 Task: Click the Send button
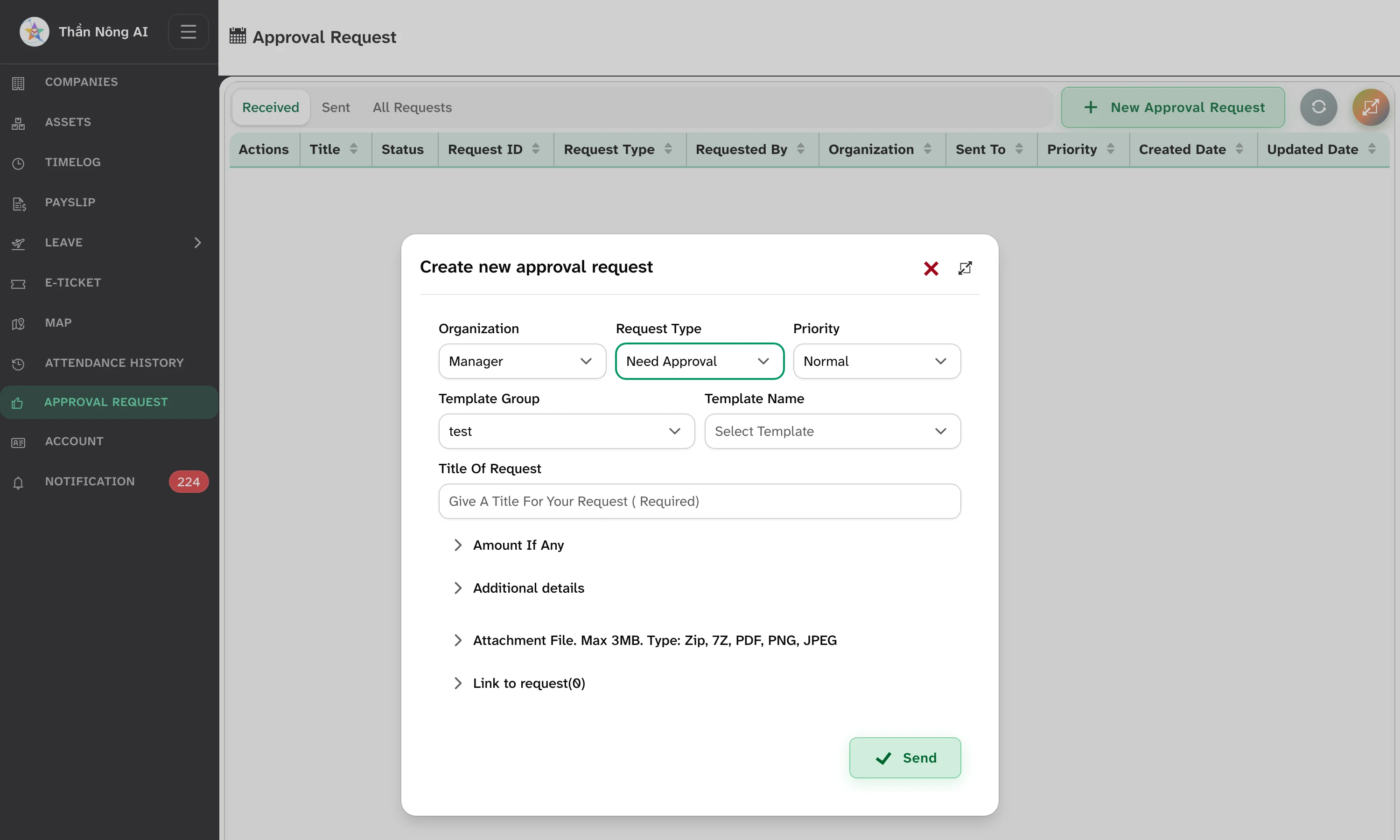[x=905, y=758]
